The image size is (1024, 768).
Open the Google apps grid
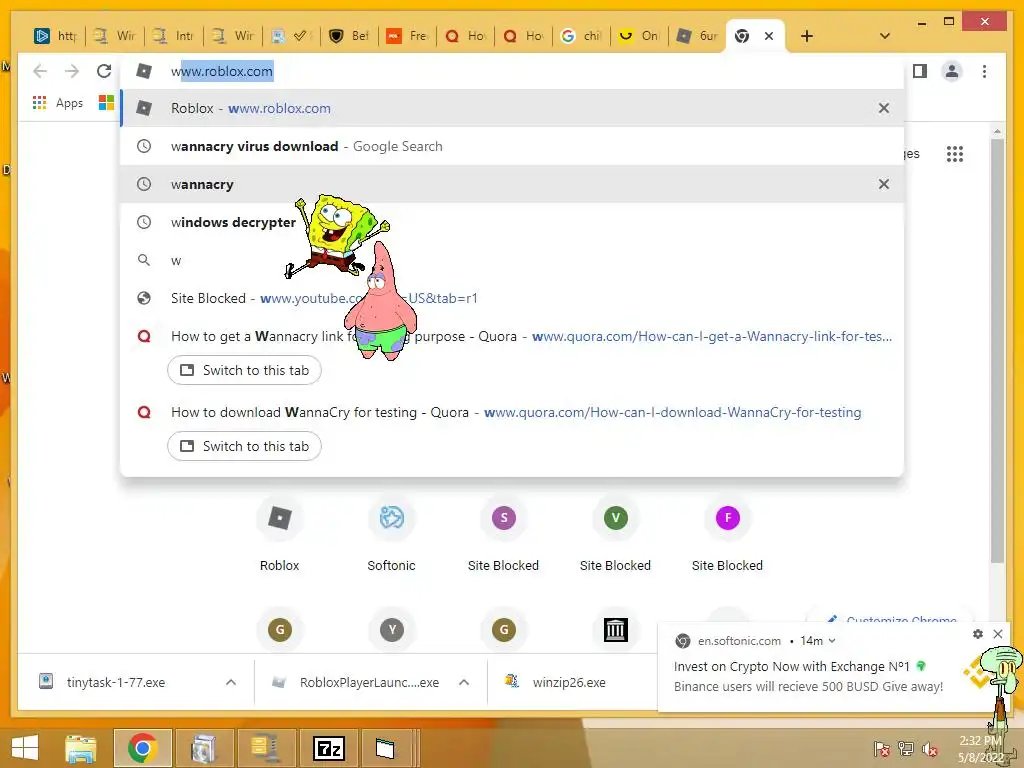click(x=955, y=154)
